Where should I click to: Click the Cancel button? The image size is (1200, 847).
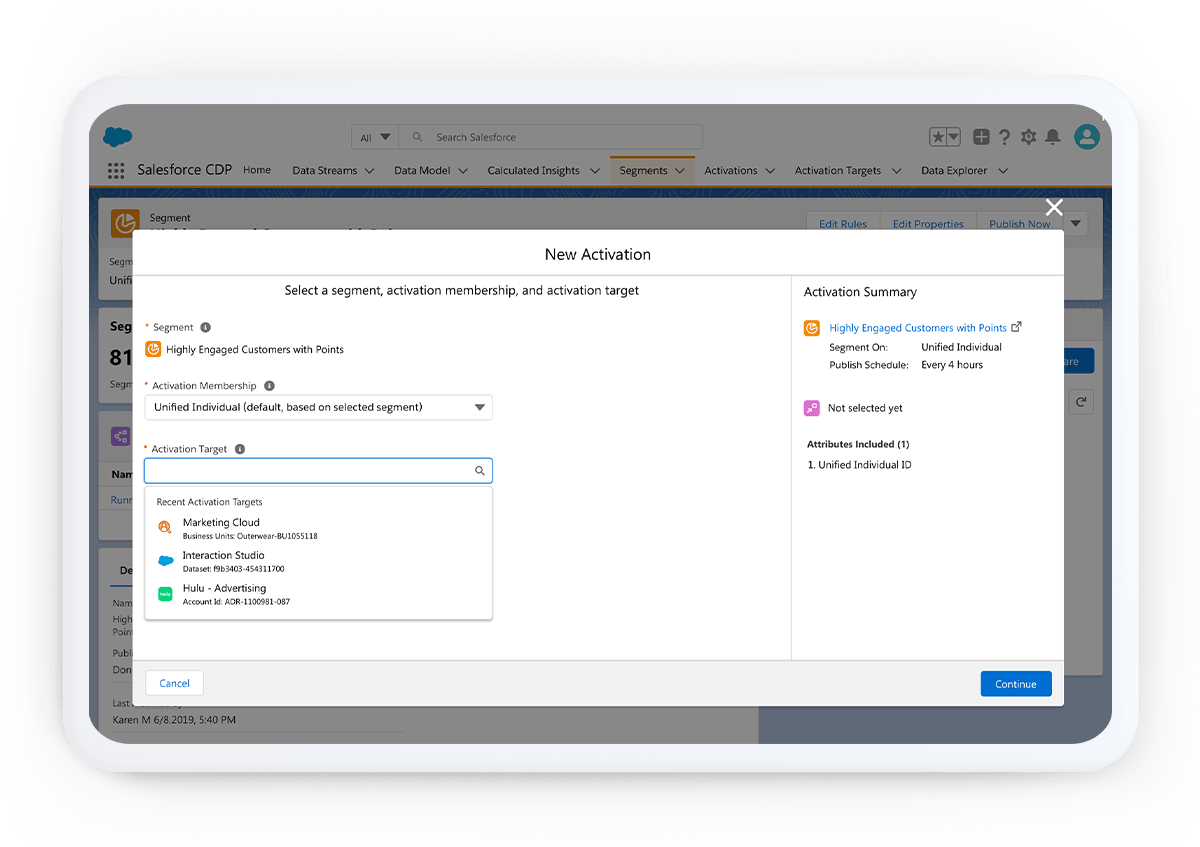tap(174, 683)
